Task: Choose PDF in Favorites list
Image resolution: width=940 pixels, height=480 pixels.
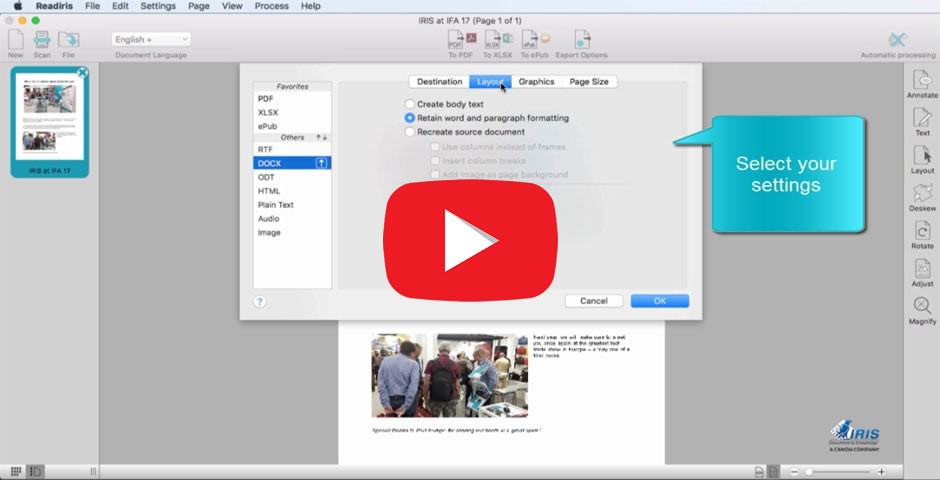Action: coord(292,99)
